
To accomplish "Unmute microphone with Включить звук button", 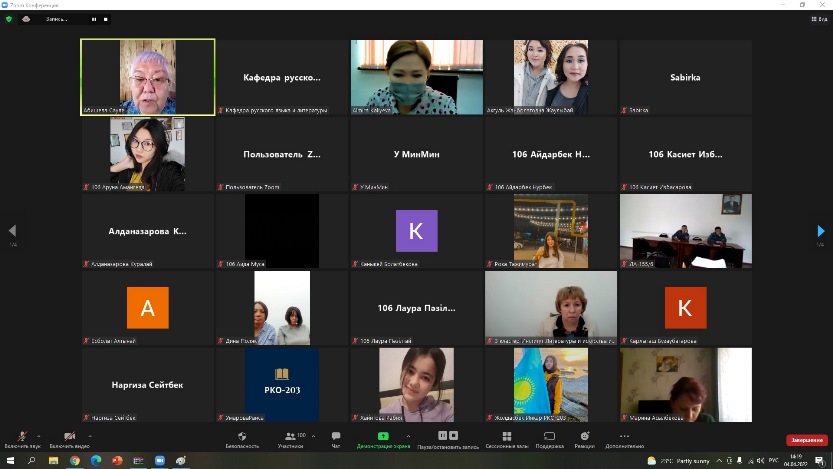I will point(22,438).
